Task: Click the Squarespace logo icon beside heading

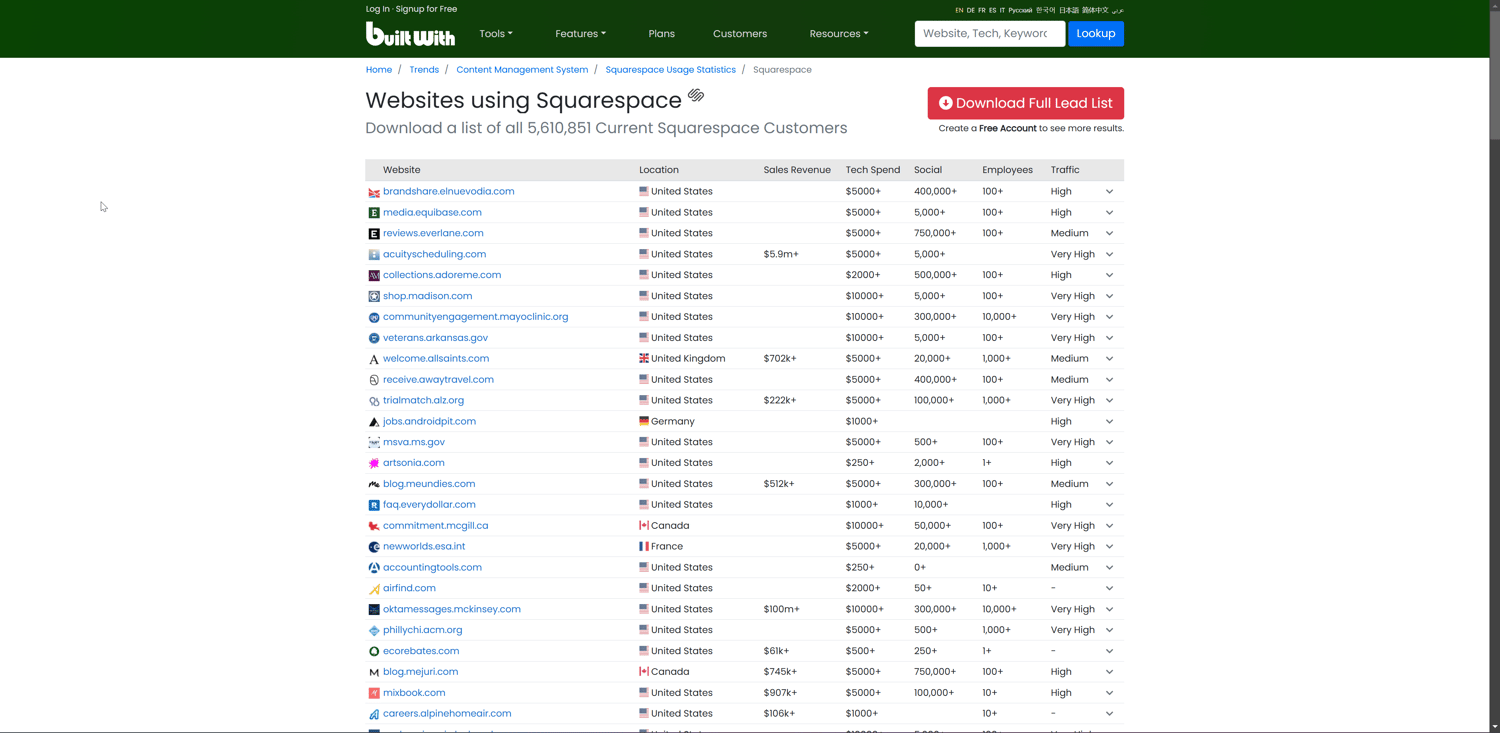Action: pos(696,96)
